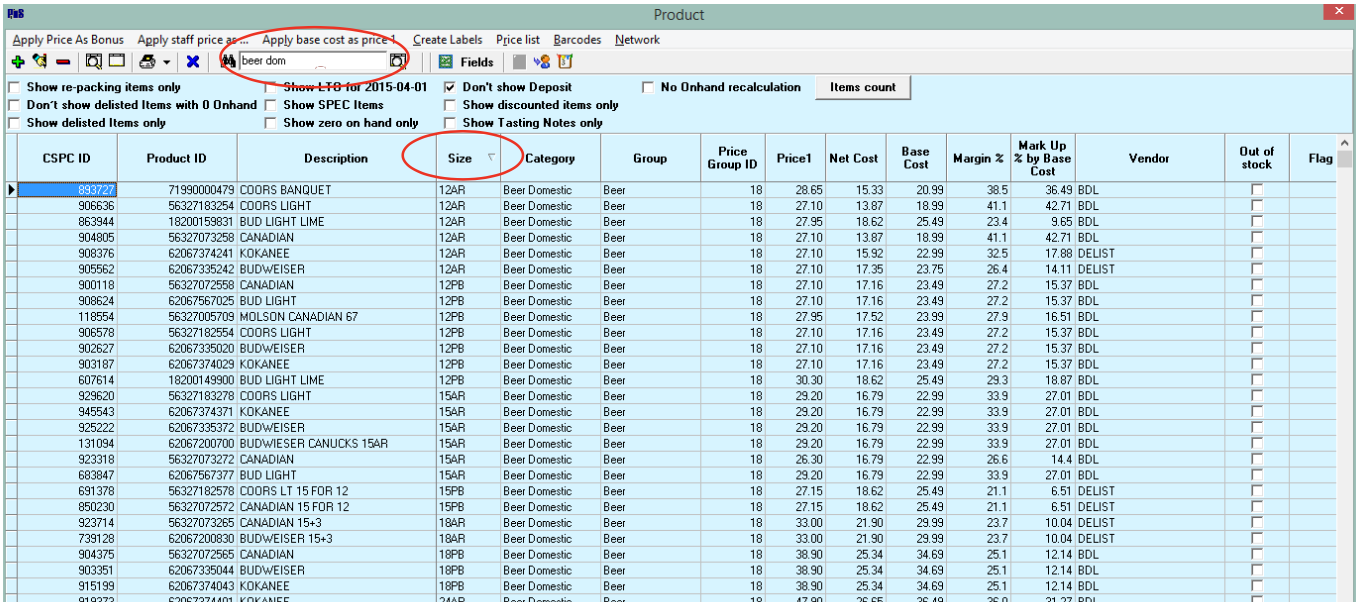Click the row selector arrow for COORS BANQUET
Viewport: 1360px width, 604px height.
coord(12,190)
